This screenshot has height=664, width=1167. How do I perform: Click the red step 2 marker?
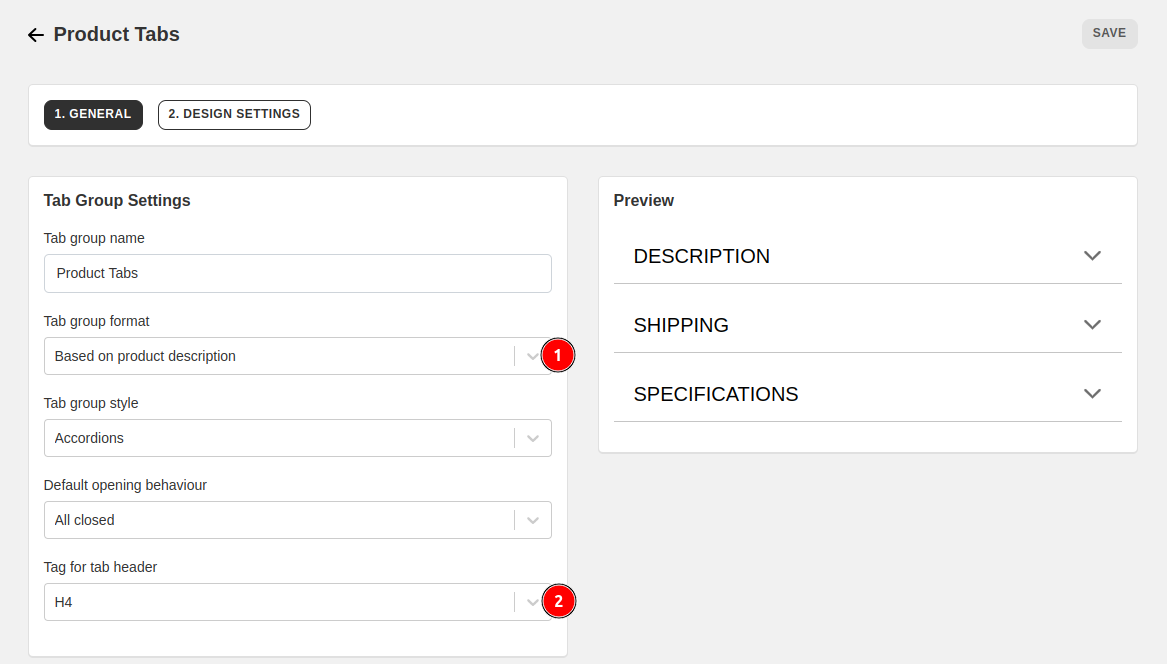coord(558,602)
